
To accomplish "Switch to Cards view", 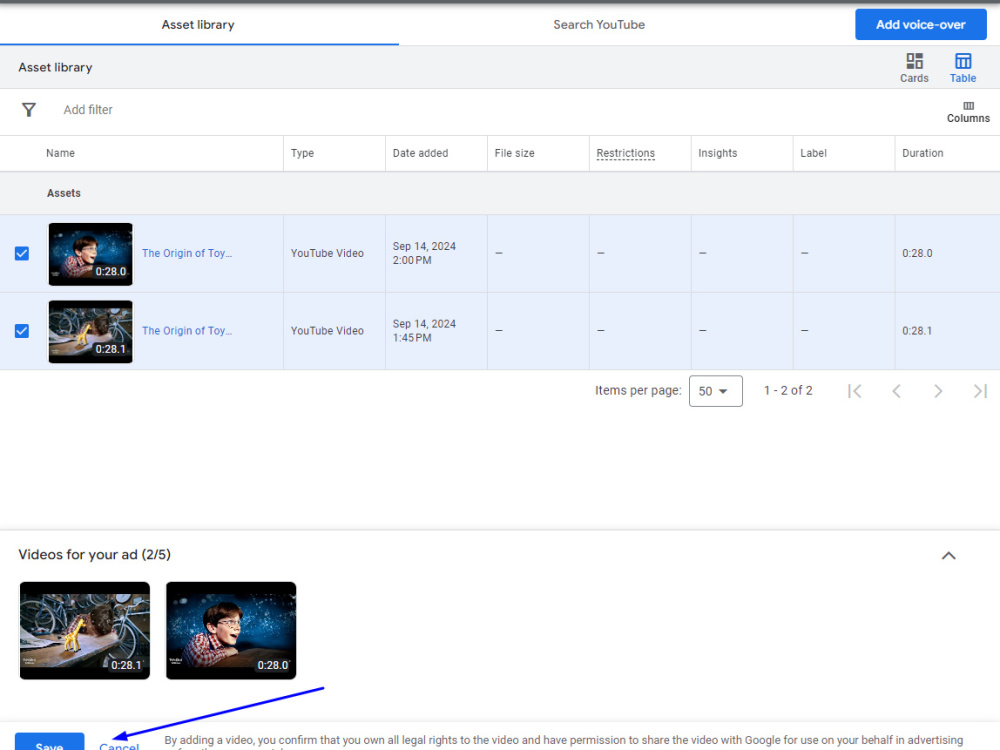I will point(914,68).
